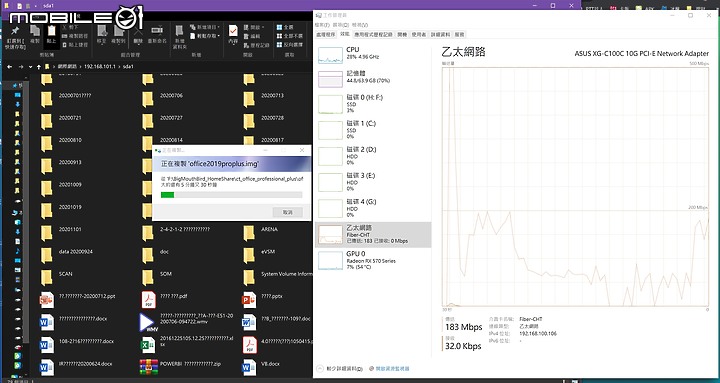Select CPU in the performance list
The width and height of the screenshot is (720, 383).
click(x=373, y=55)
